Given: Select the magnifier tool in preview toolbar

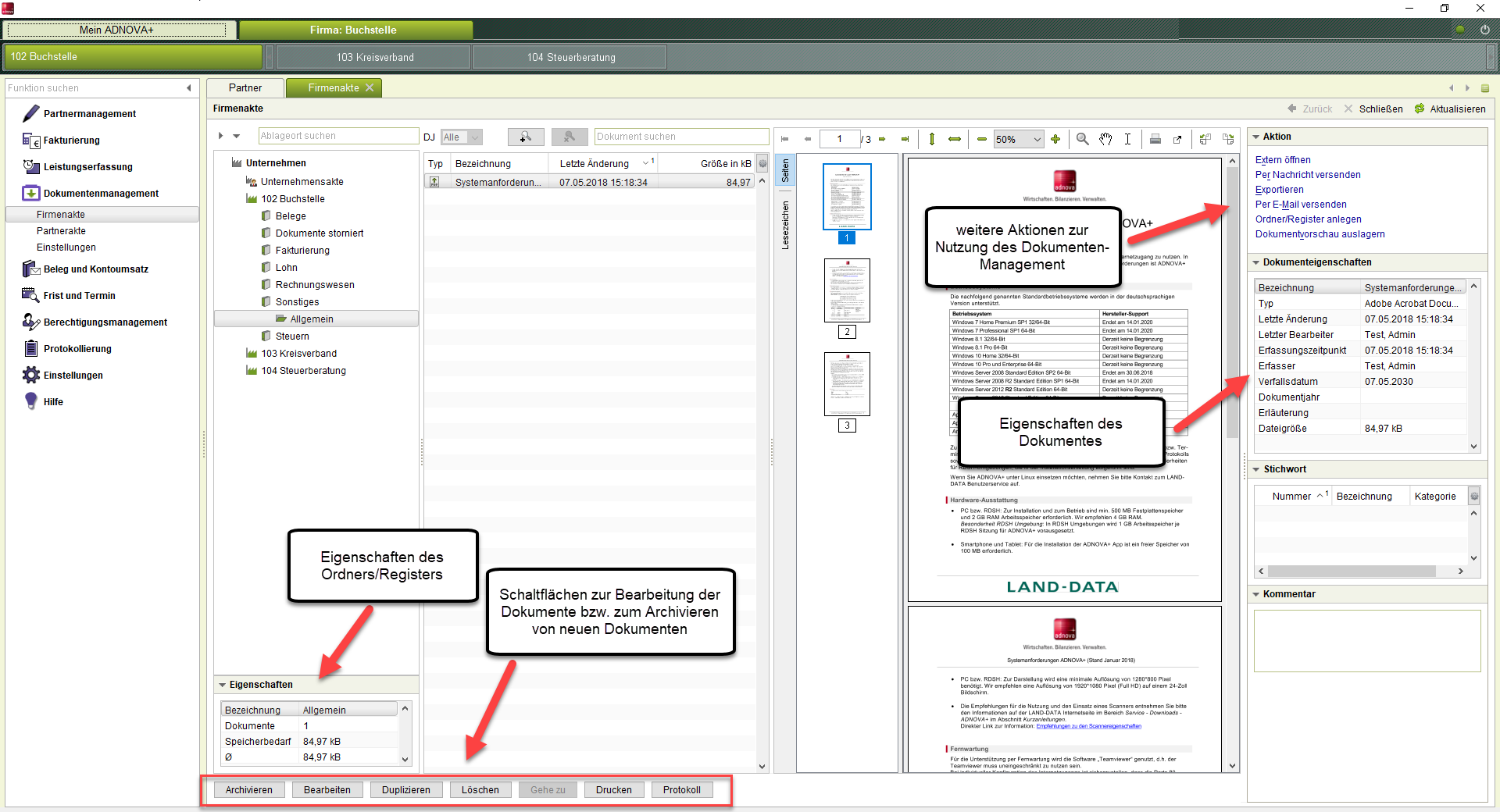Looking at the screenshot, I should (x=1082, y=139).
